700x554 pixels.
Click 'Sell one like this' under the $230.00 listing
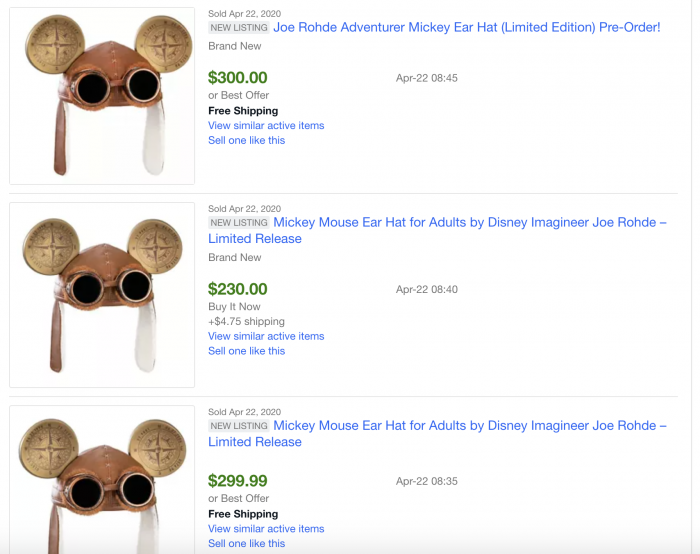246,351
